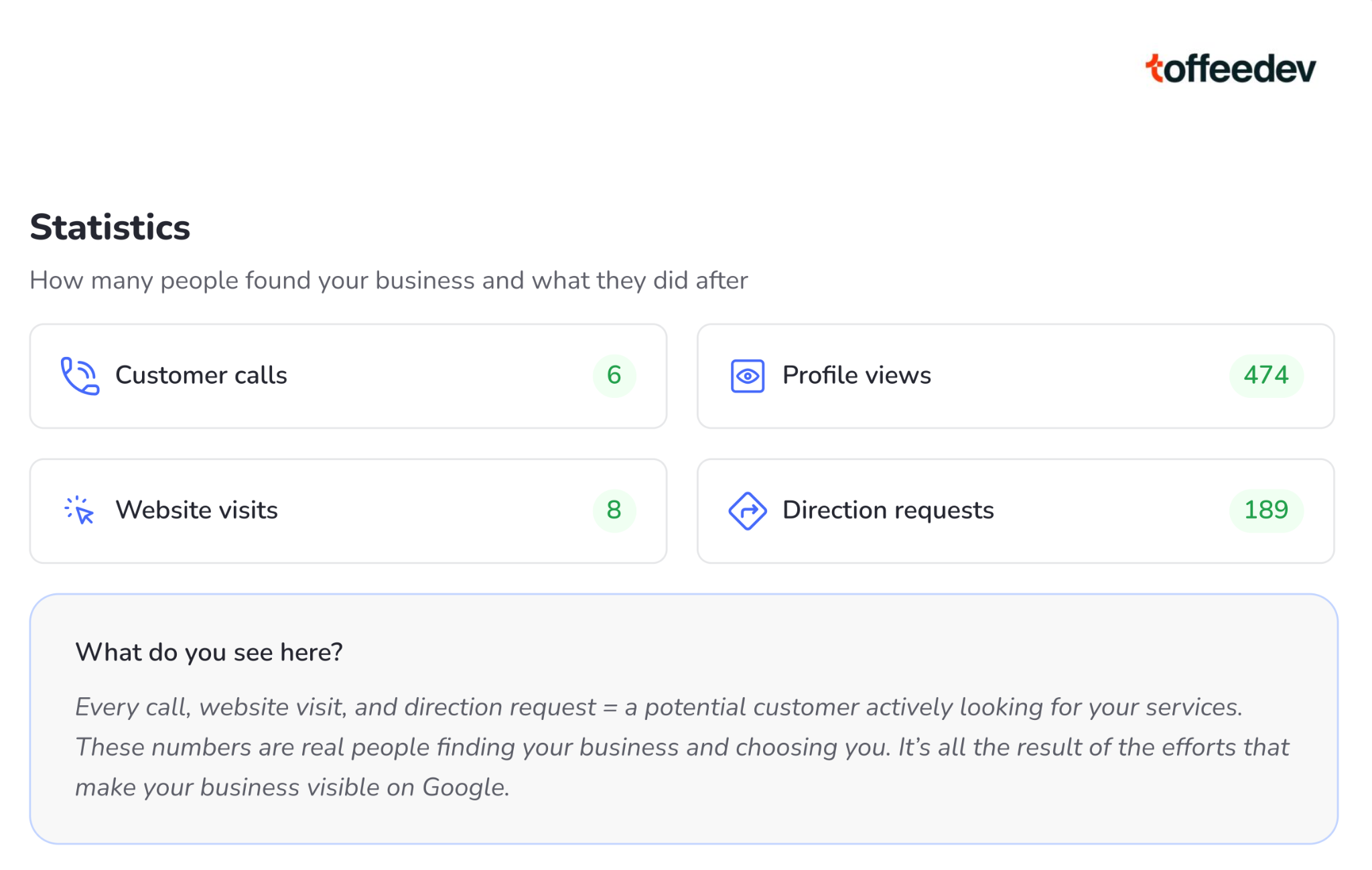Click the 'Customer calls' text label
Screen dimensions: 1372x870
point(201,376)
